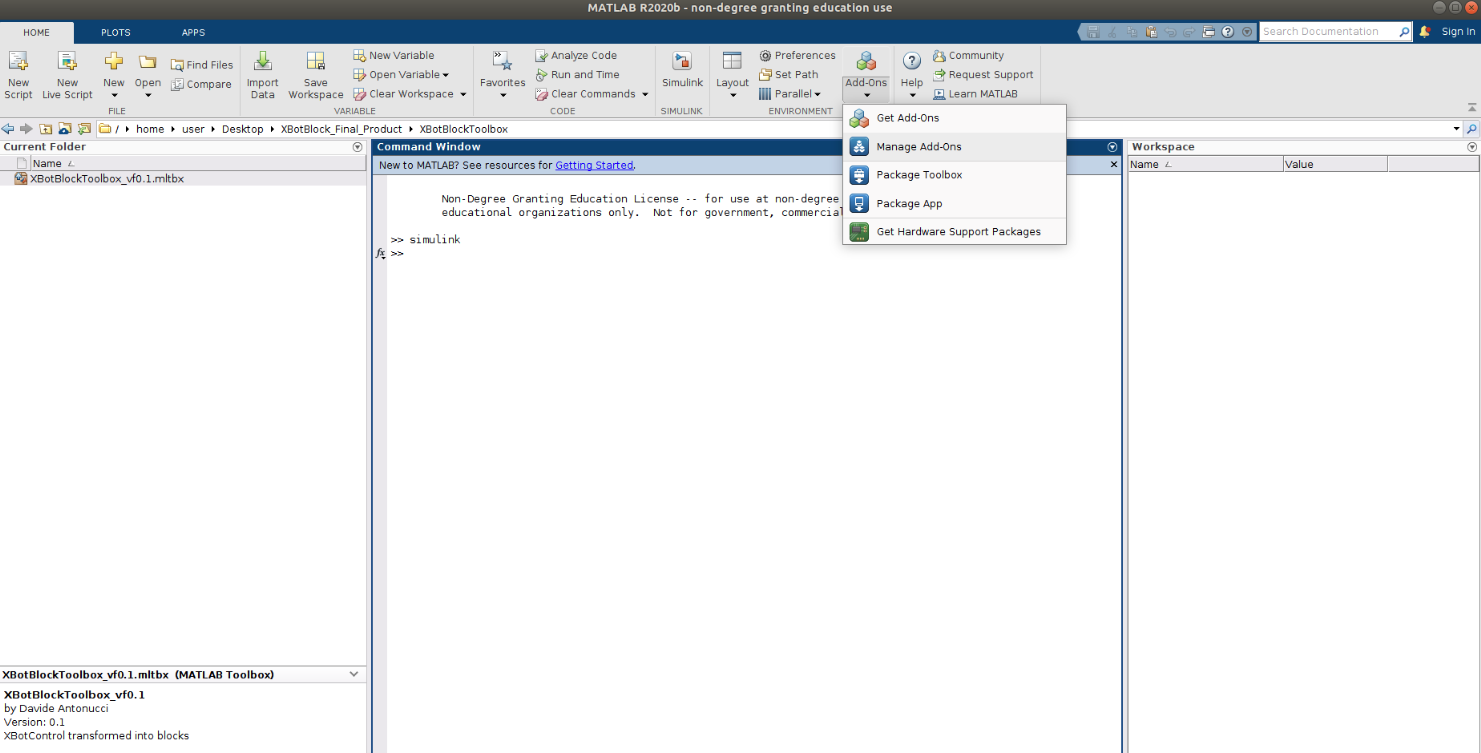Click Desktop in the address path
The image size is (1481, 753).
click(x=242, y=129)
